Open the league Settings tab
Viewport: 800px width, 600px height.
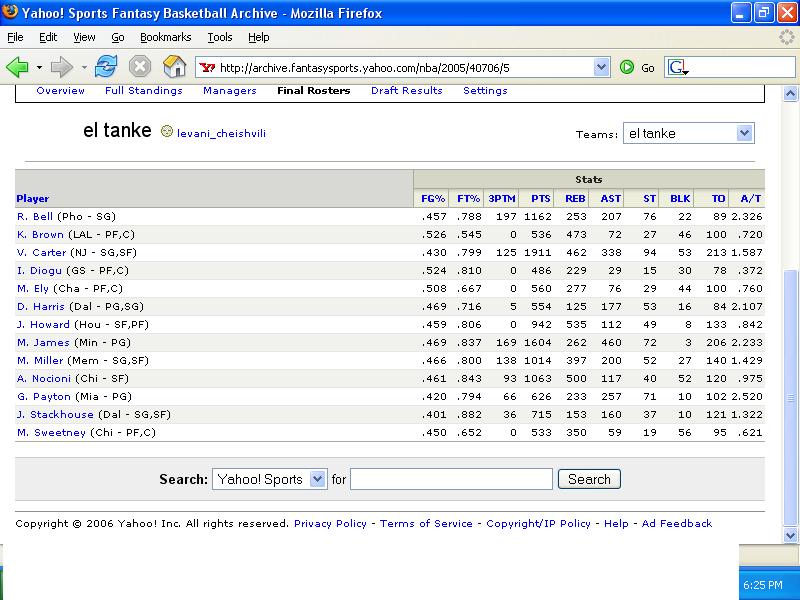485,90
